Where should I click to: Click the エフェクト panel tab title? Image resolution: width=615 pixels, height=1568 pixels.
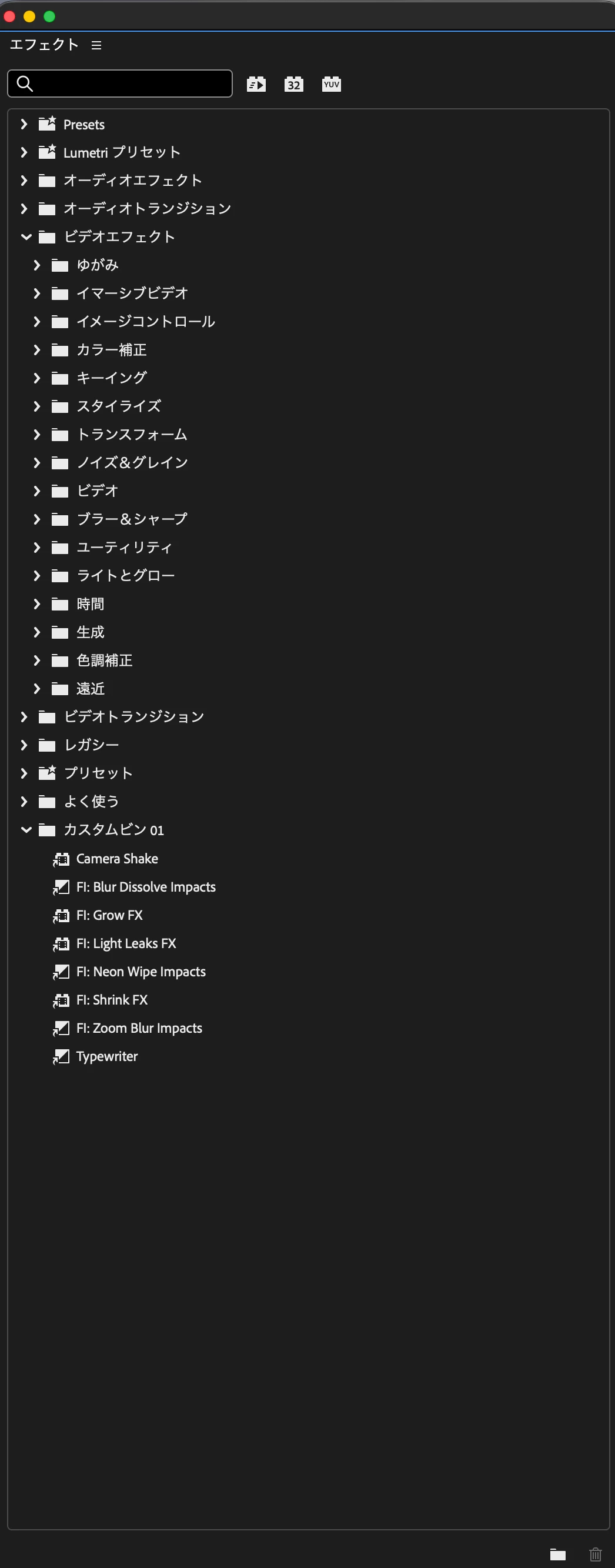click(x=44, y=45)
